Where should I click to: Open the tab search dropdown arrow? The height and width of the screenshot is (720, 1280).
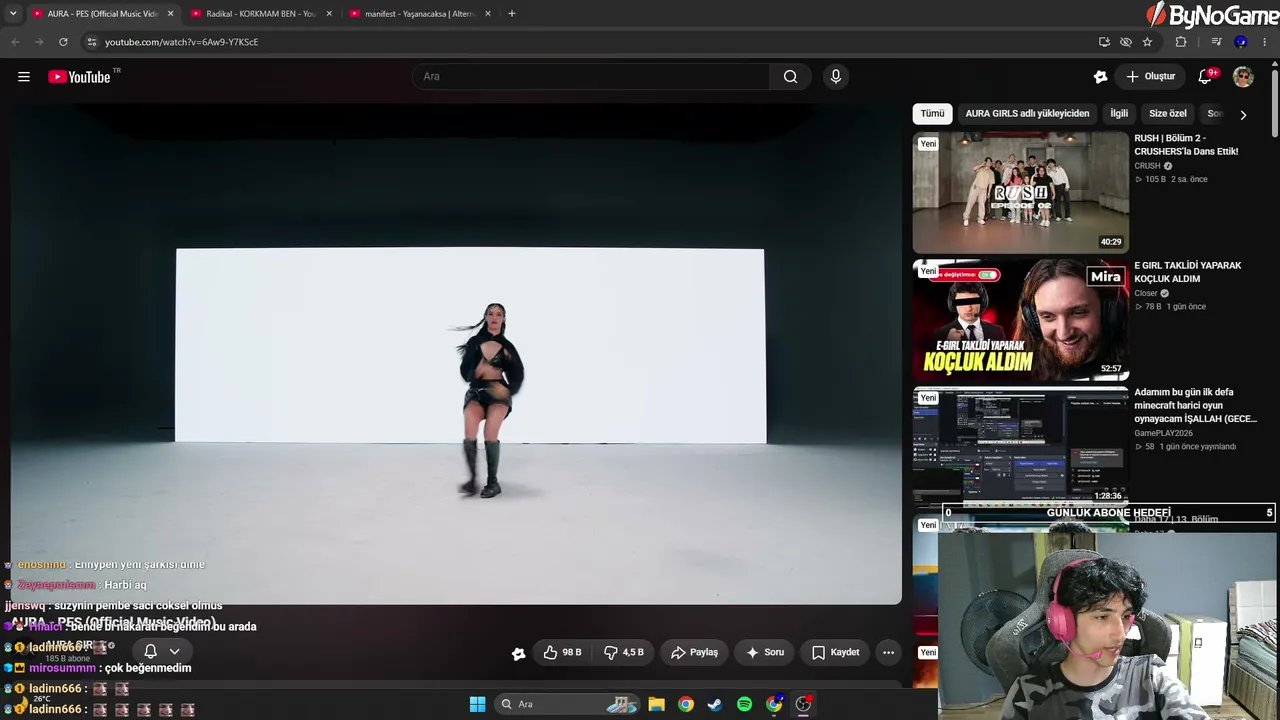tap(13, 14)
